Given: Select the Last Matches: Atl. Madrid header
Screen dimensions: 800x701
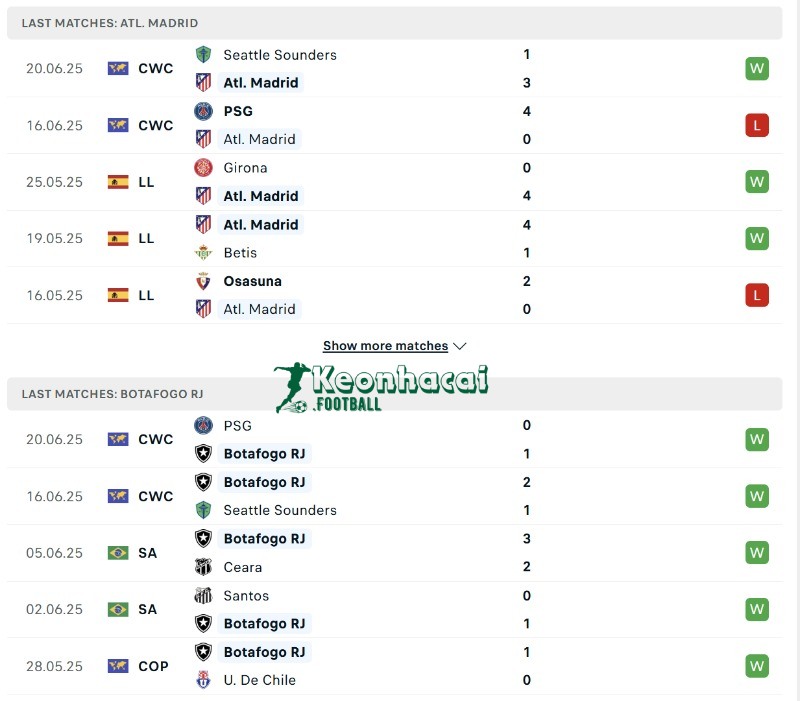Looking at the screenshot, I should coord(110,23).
